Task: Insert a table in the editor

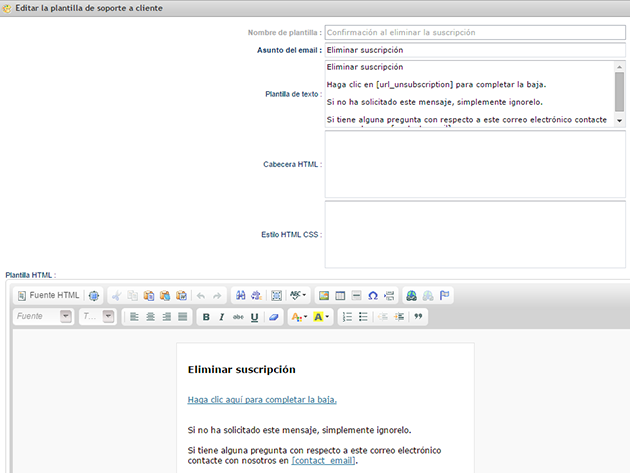Action: (340, 296)
